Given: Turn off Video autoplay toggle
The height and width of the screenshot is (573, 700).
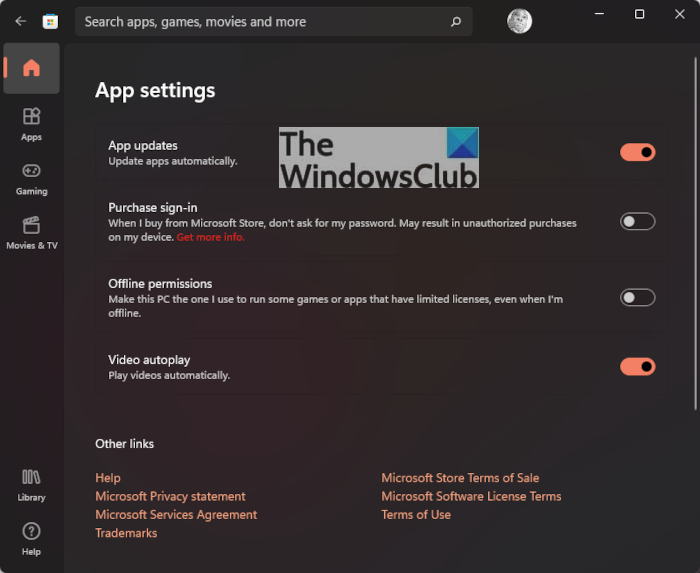Looking at the screenshot, I should pyautogui.click(x=637, y=367).
